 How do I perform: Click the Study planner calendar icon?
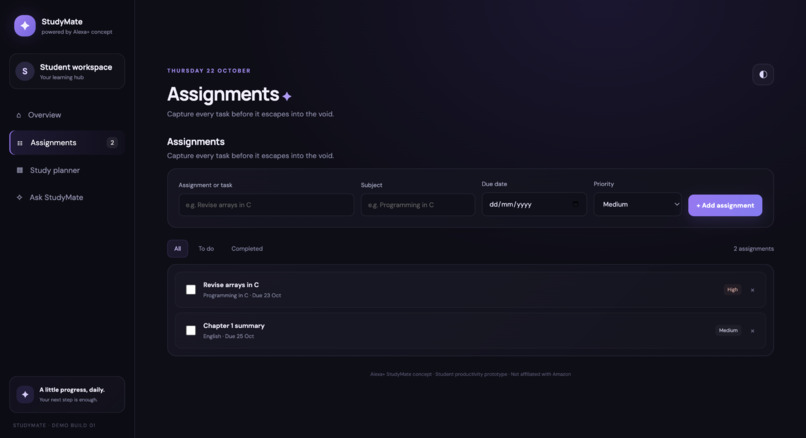[x=20, y=170]
